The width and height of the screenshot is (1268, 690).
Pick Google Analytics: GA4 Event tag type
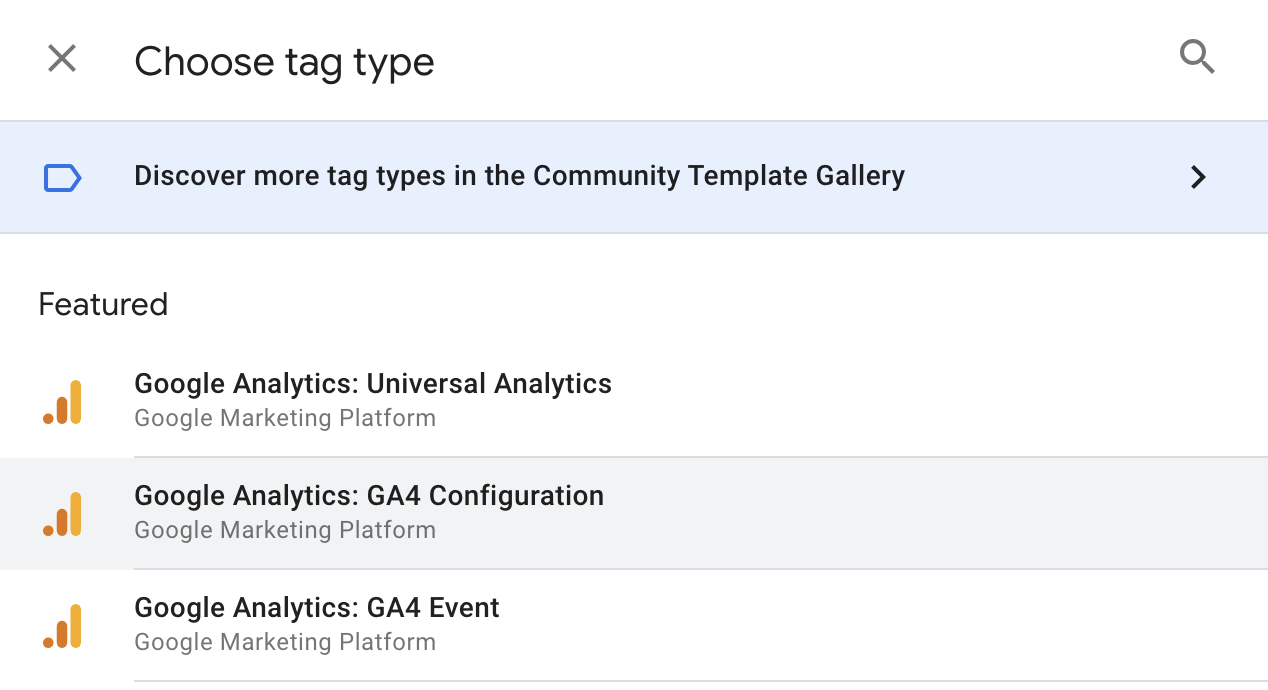[317, 608]
